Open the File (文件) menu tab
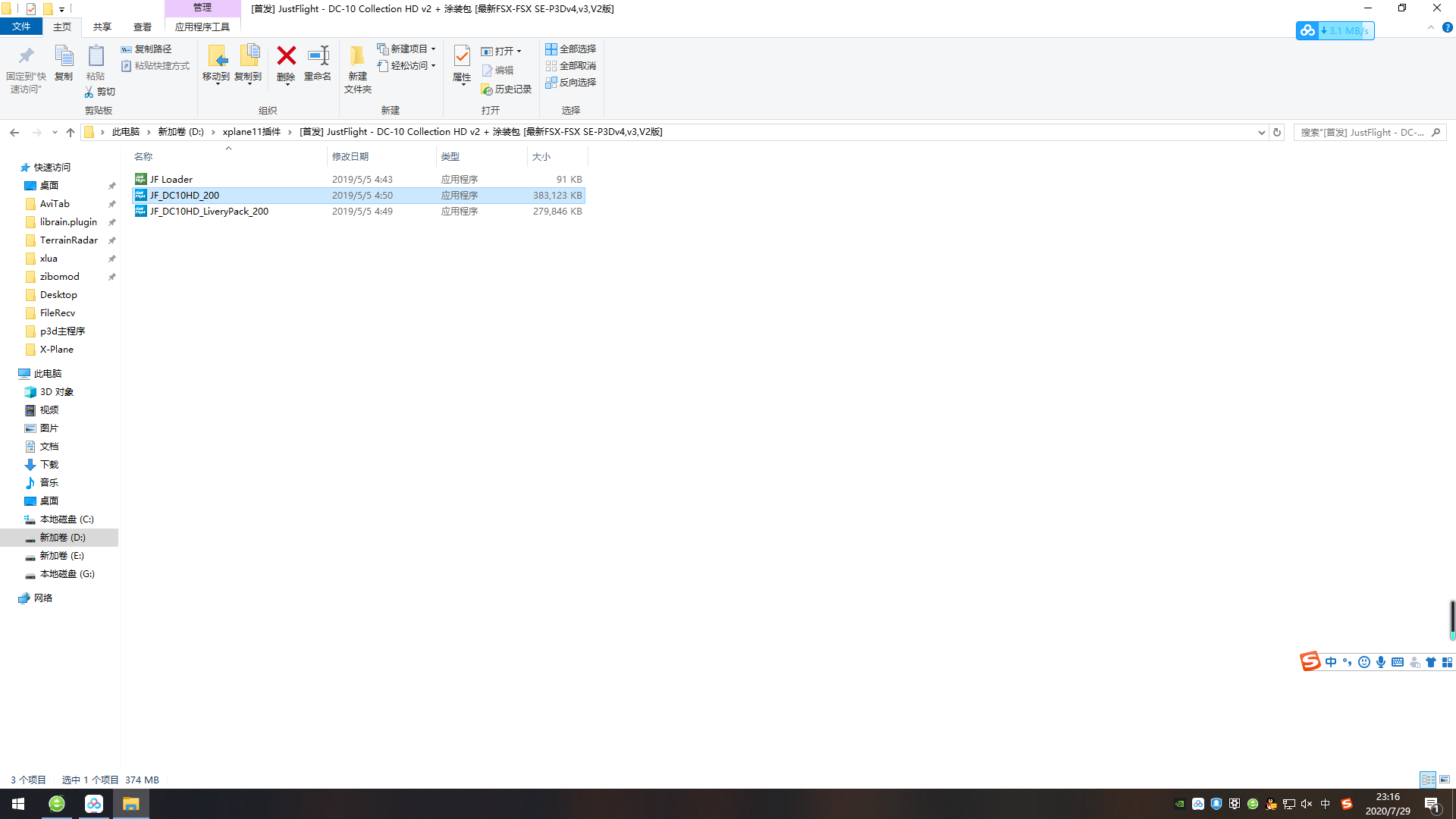Image resolution: width=1456 pixels, height=819 pixels. click(21, 27)
